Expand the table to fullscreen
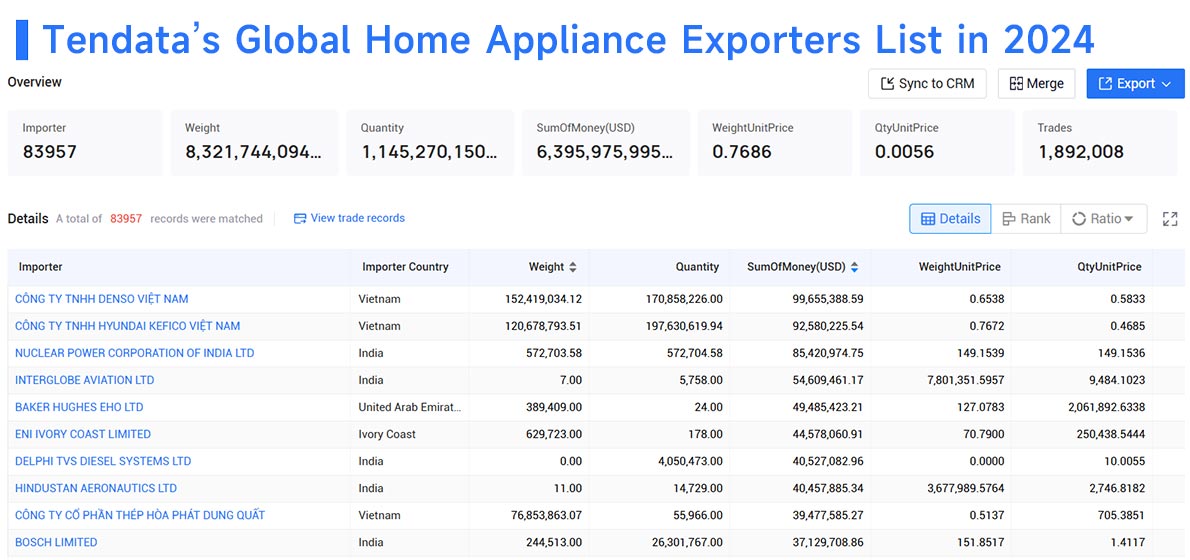Image resolution: width=1190 pixels, height=560 pixels. (x=1170, y=219)
